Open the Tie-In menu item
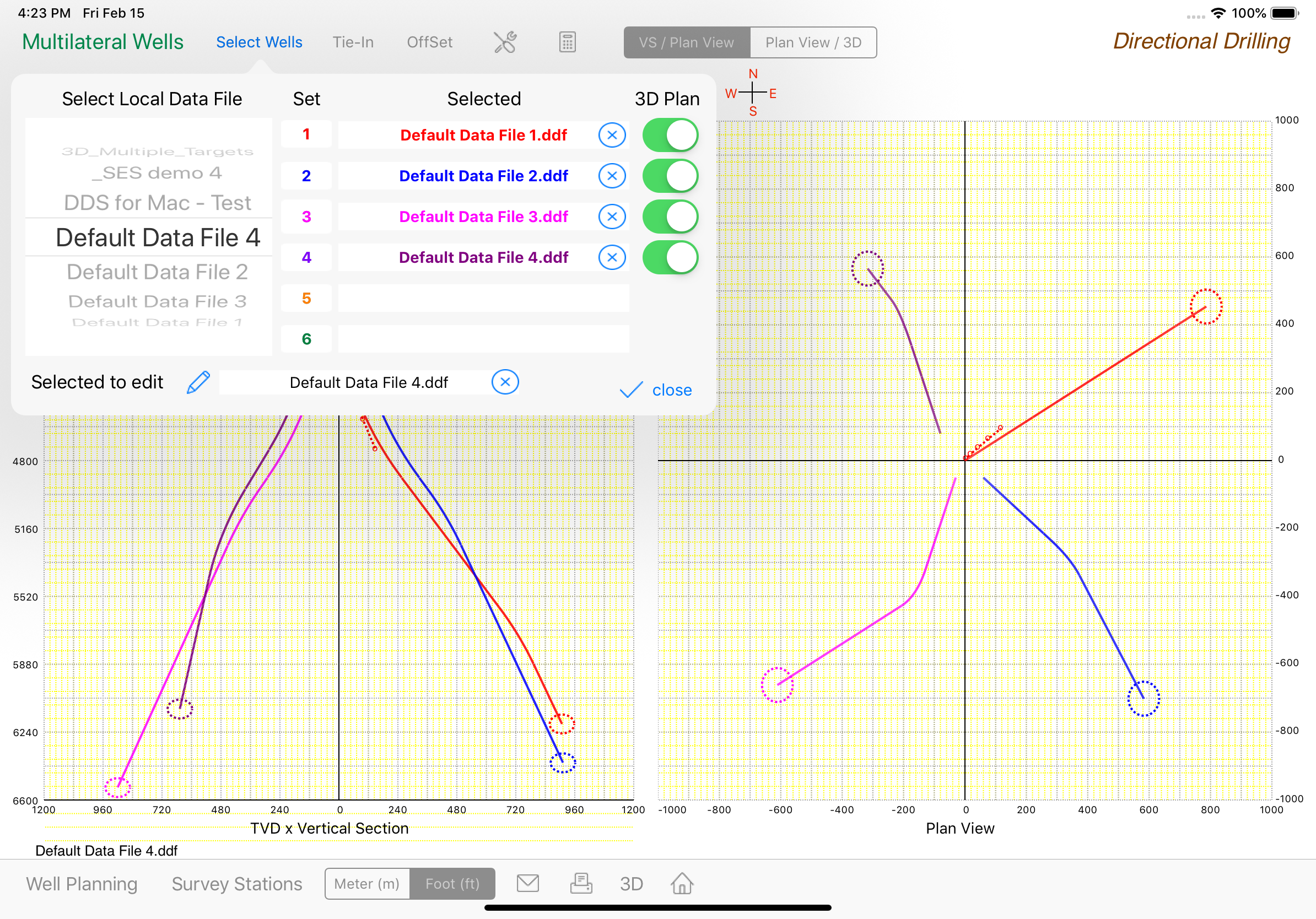This screenshot has width=1316, height=919. (353, 42)
